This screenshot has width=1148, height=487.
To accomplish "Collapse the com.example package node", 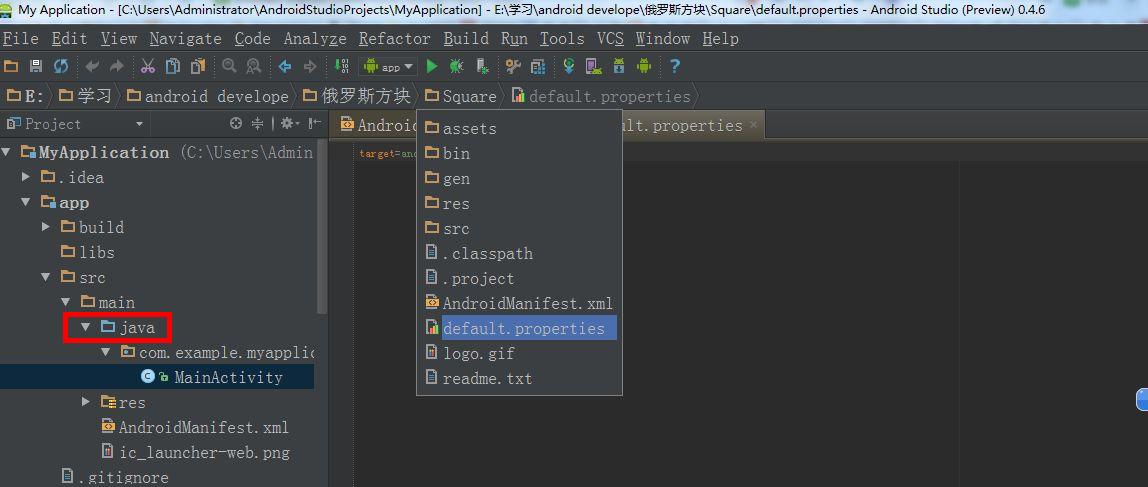I will (105, 352).
